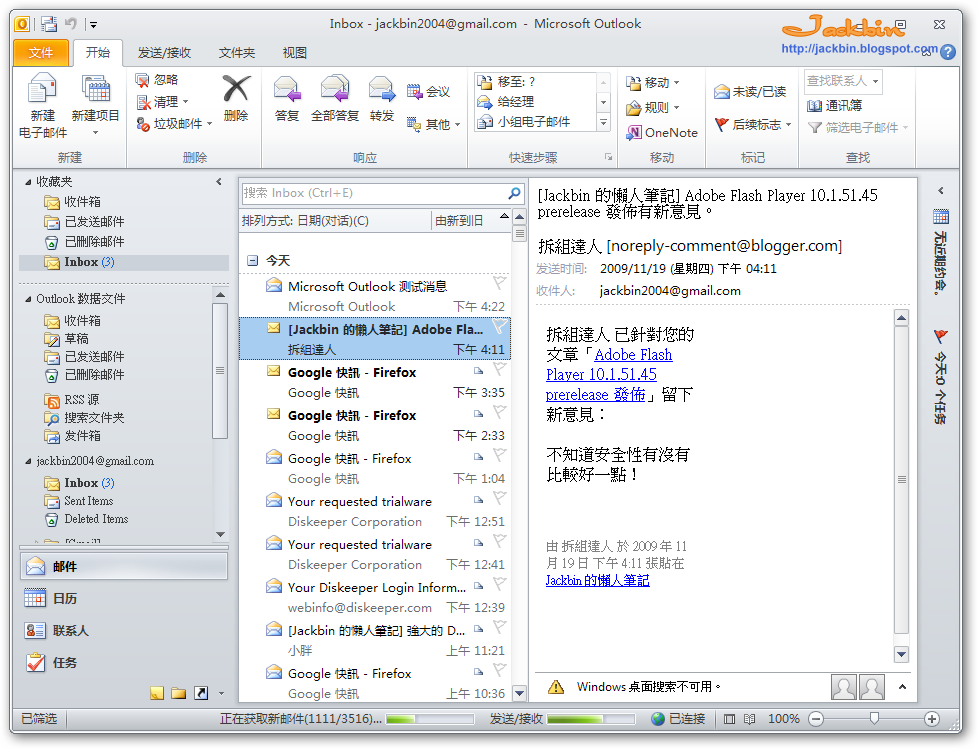Click the Folder List icon at navigation bottom
The width and height of the screenshot is (978, 749).
pyautogui.click(x=179, y=693)
